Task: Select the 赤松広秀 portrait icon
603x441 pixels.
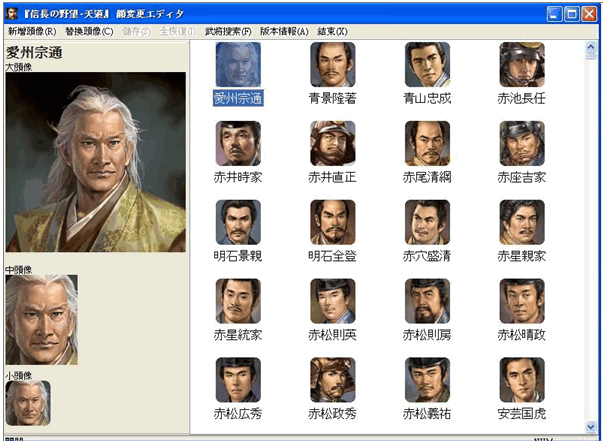Action: [x=238, y=379]
